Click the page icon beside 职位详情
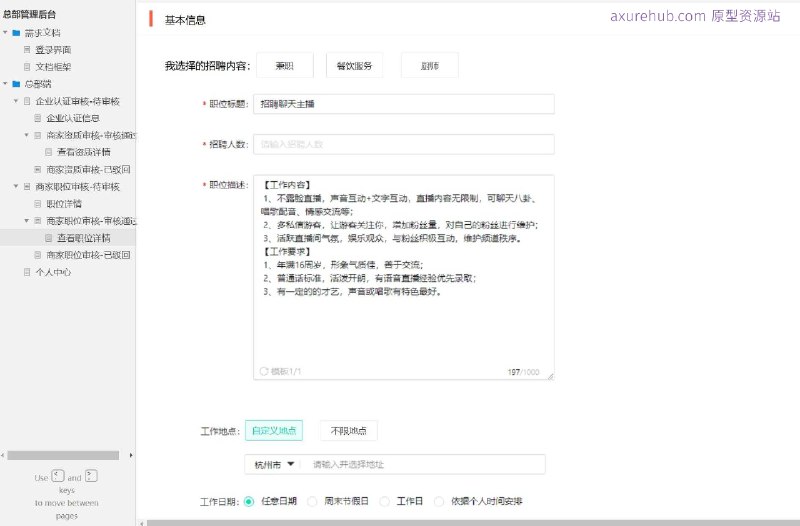Viewport: 800px width, 526px height. [x=38, y=204]
